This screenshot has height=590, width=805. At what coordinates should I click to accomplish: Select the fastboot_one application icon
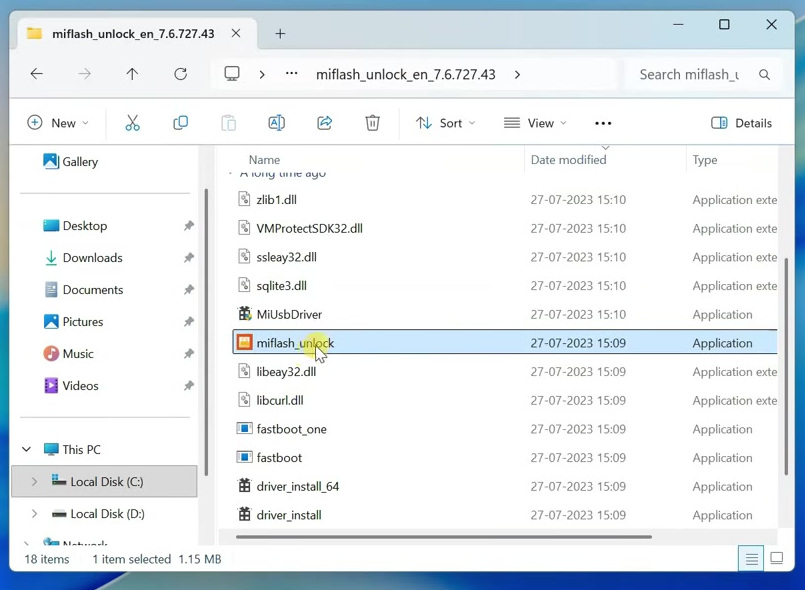244,428
